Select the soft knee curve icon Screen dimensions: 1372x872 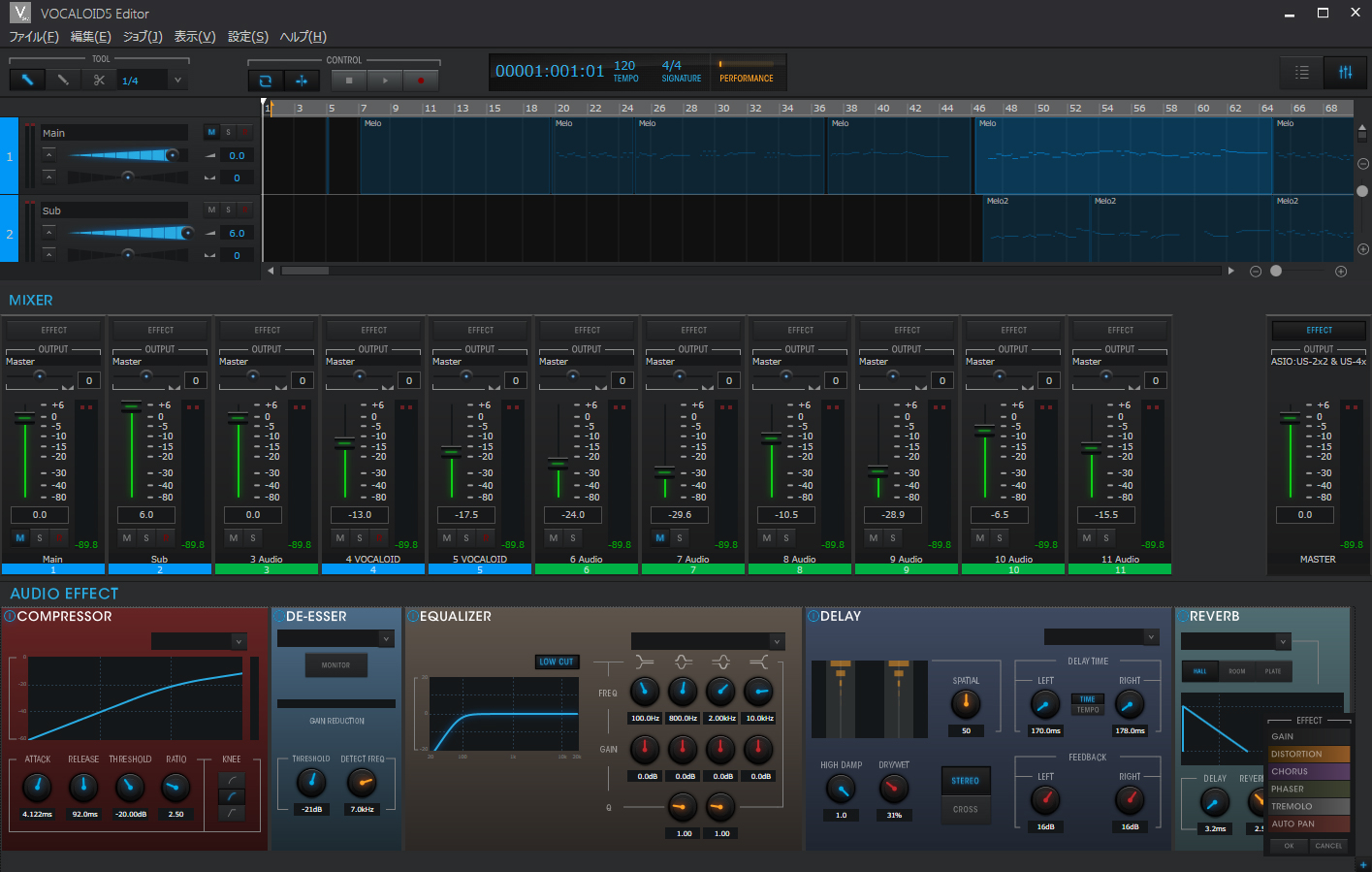pyautogui.click(x=232, y=780)
